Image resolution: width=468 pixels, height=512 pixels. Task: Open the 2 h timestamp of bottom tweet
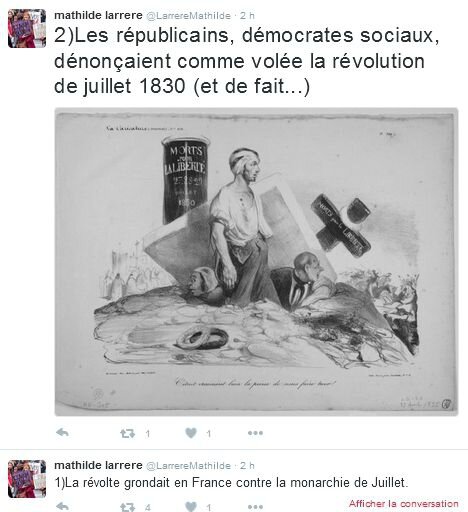pos(247,465)
